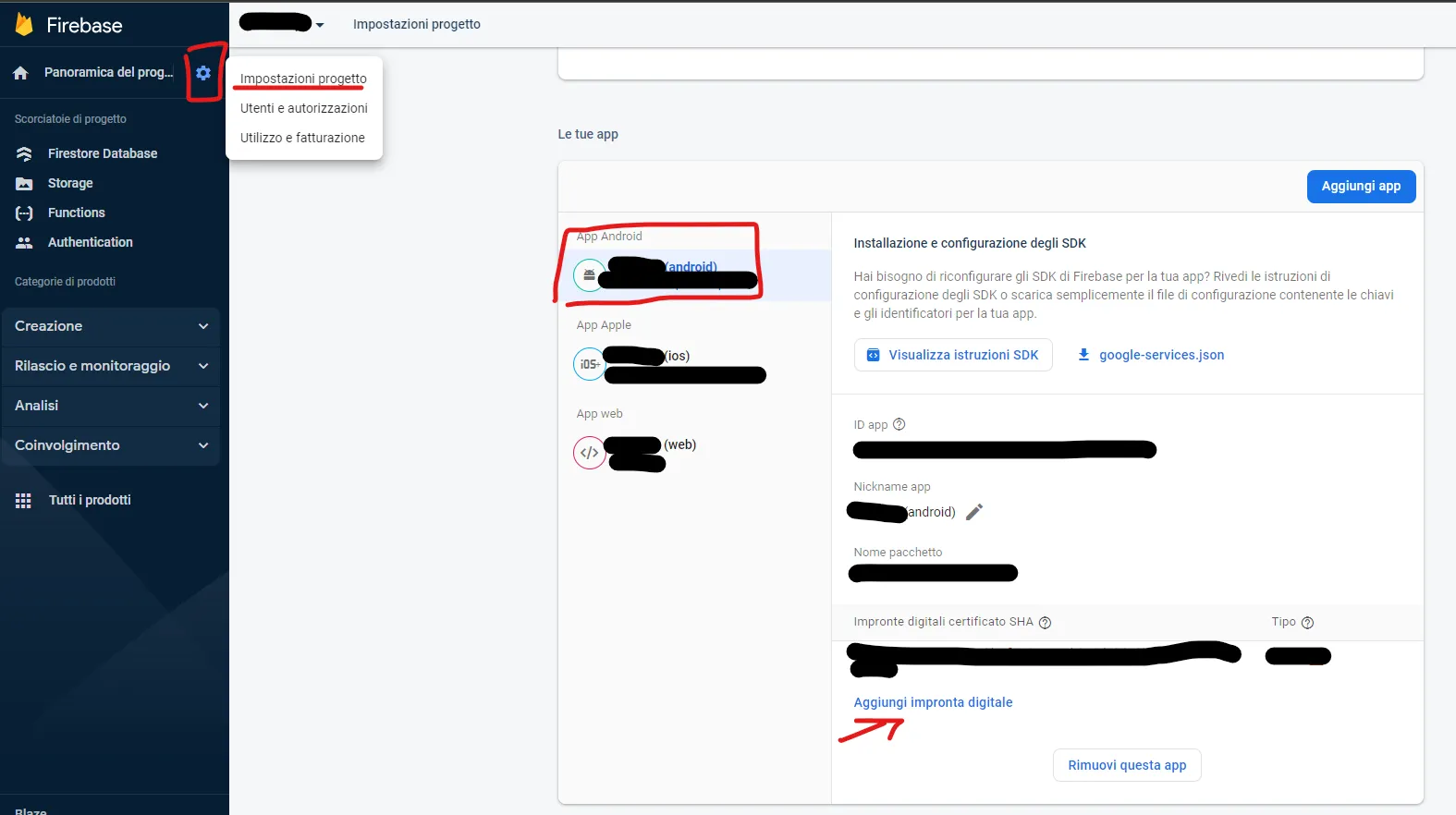Click the Authentication people icon
Image resolution: width=1456 pixels, height=815 pixels.
[x=24, y=242]
